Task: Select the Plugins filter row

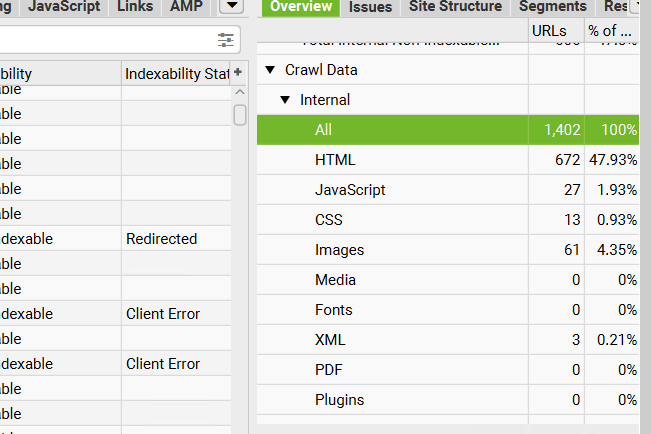Action: [x=448, y=400]
